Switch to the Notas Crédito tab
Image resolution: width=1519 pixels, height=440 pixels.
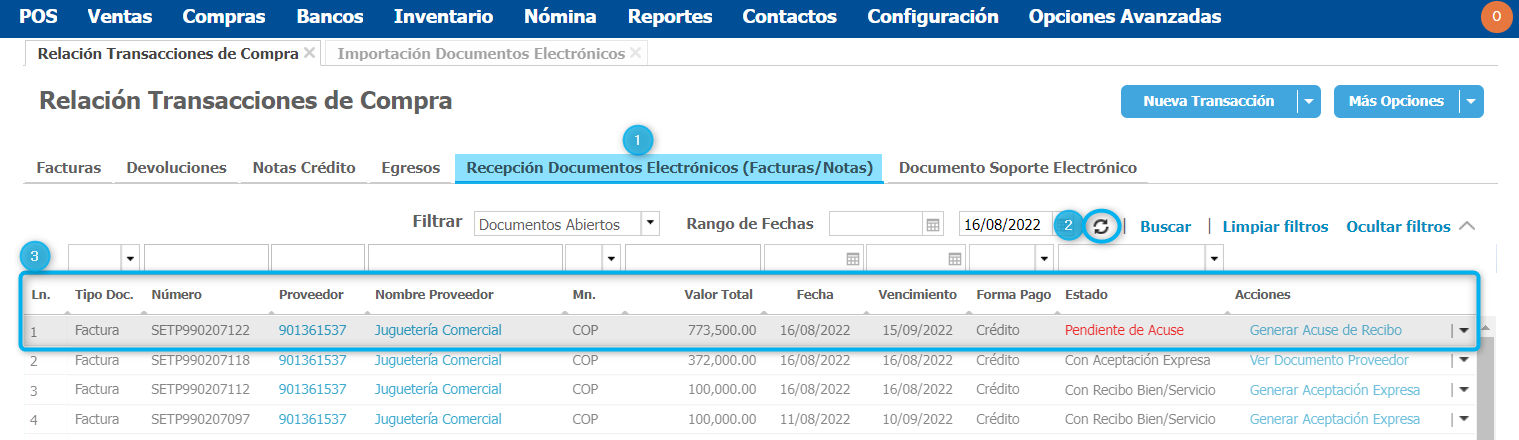304,168
